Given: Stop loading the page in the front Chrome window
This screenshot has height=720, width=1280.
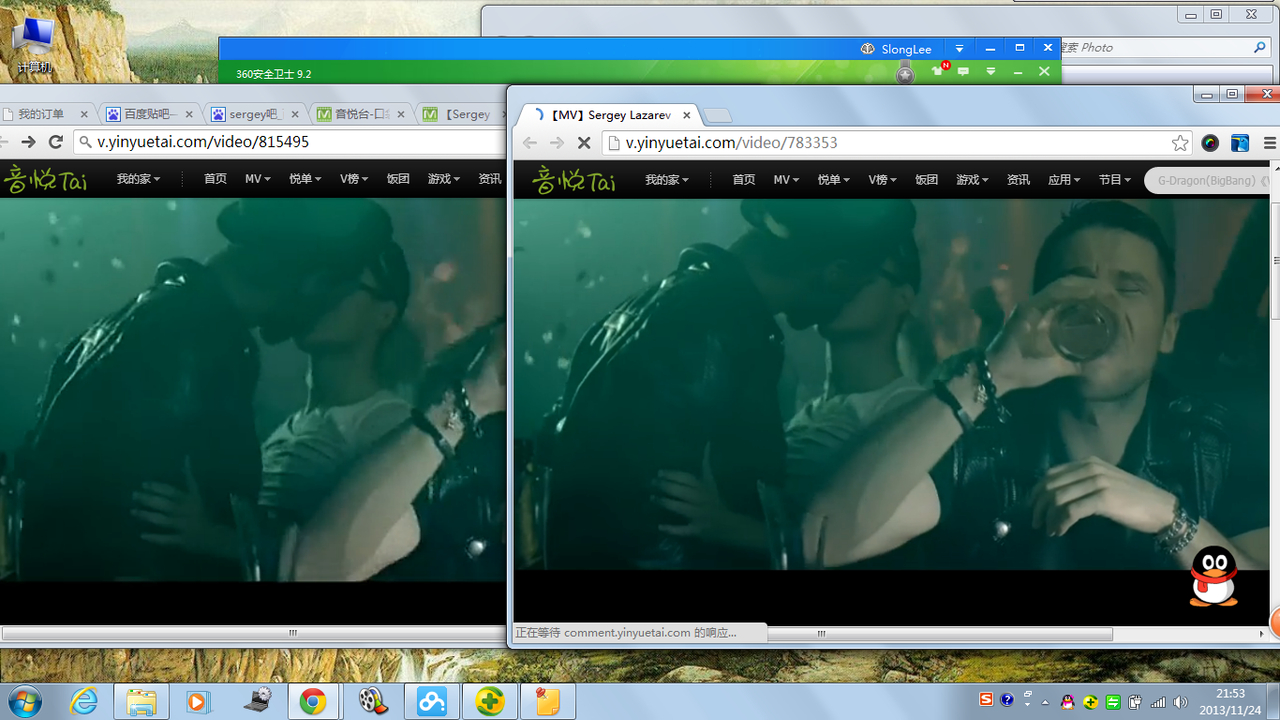Looking at the screenshot, I should tap(584, 143).
